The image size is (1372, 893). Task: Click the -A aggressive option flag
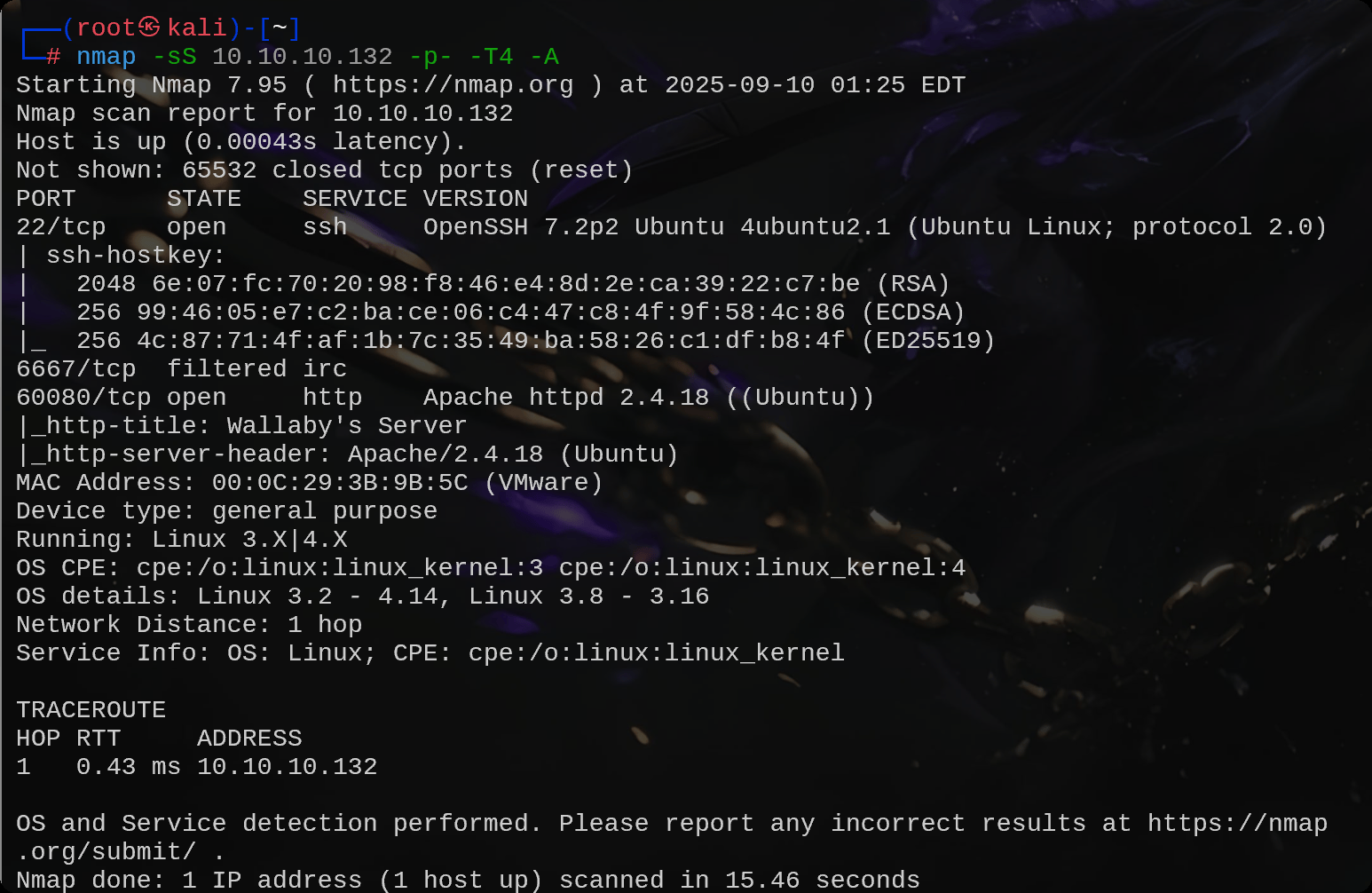[x=544, y=57]
